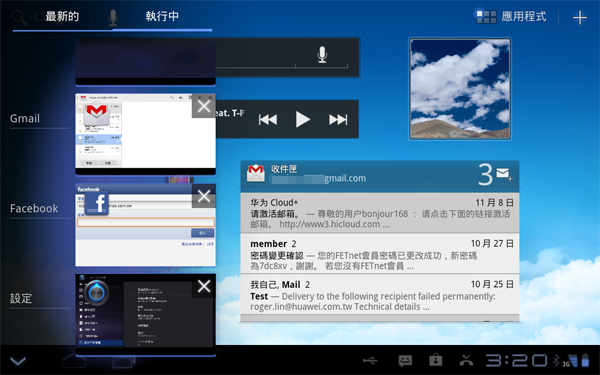Close the Facebook recent app thumbnail
Screen dimensions: 600x375
(204, 196)
